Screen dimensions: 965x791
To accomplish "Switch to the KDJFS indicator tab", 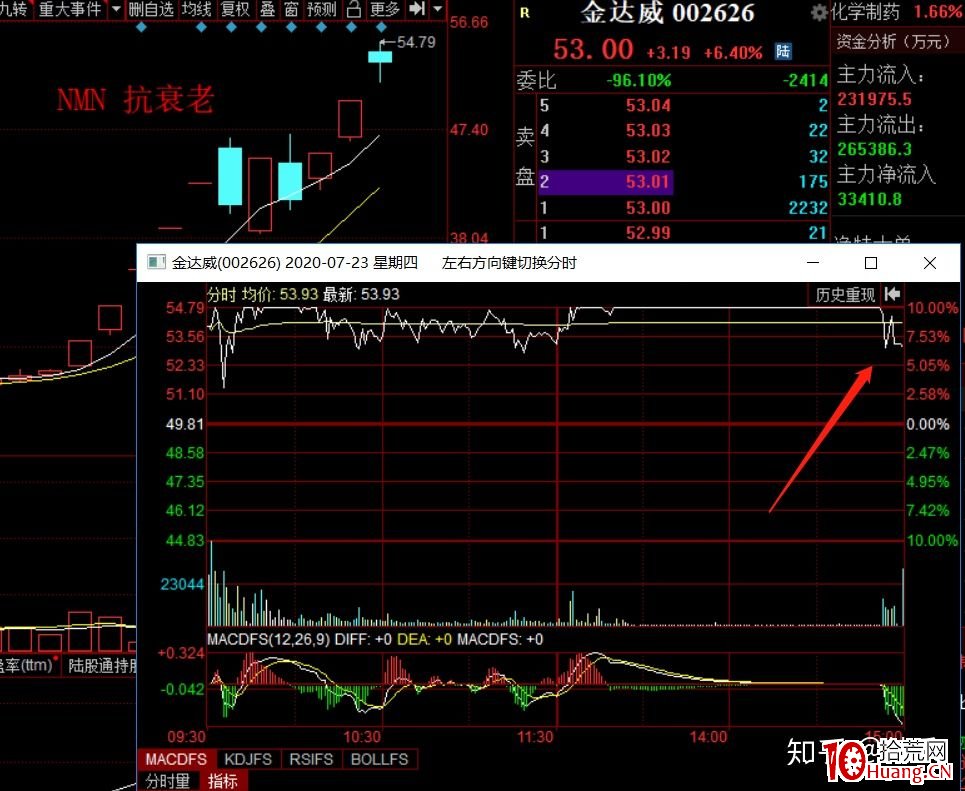I will (x=248, y=759).
